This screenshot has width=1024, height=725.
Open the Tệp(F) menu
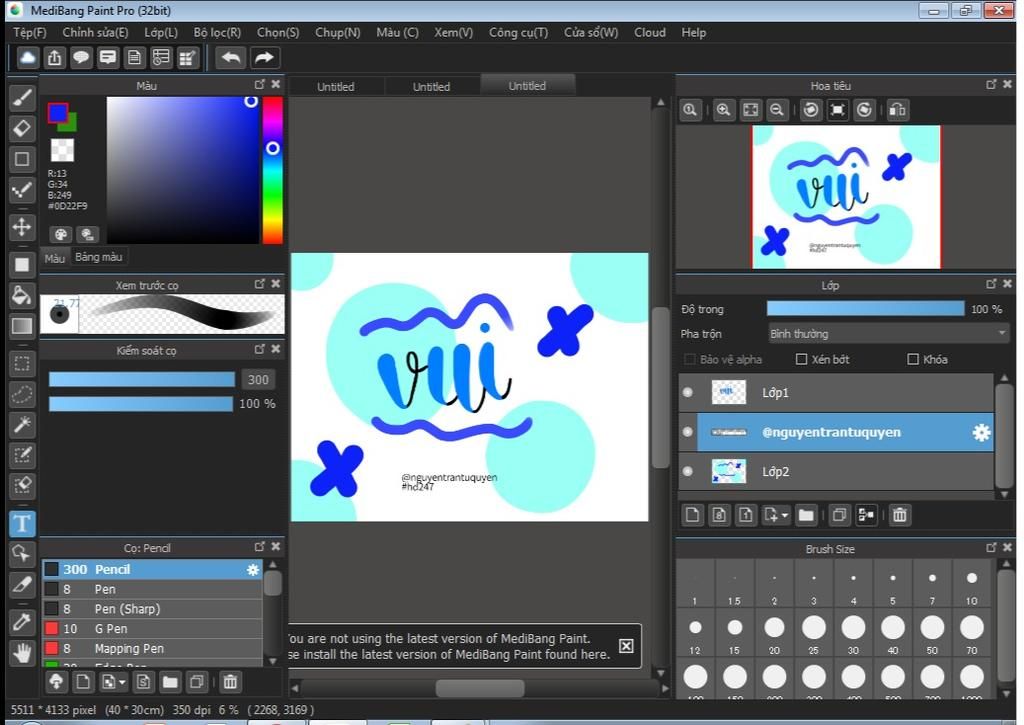[29, 32]
